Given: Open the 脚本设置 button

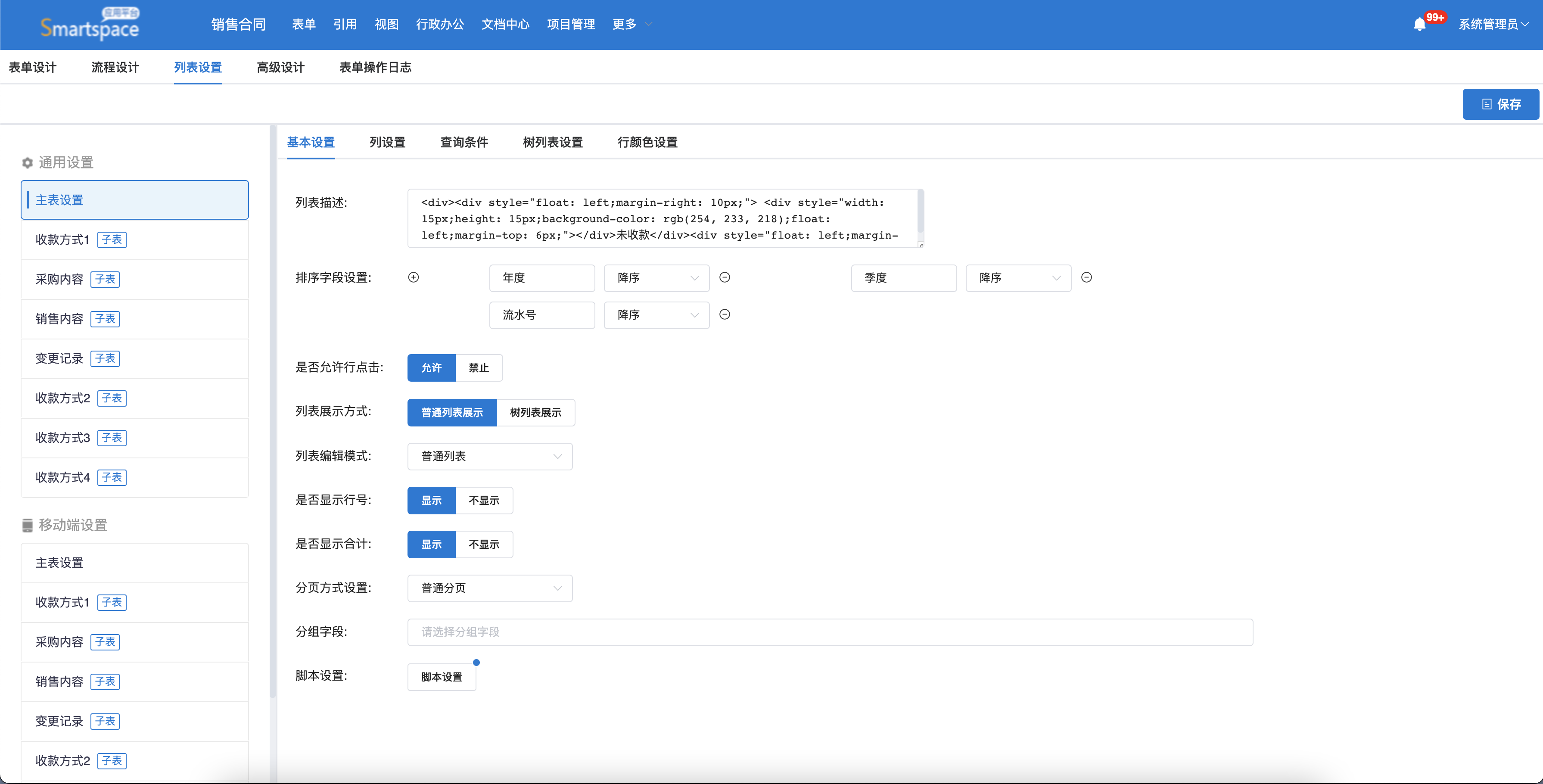Looking at the screenshot, I should click(x=442, y=677).
